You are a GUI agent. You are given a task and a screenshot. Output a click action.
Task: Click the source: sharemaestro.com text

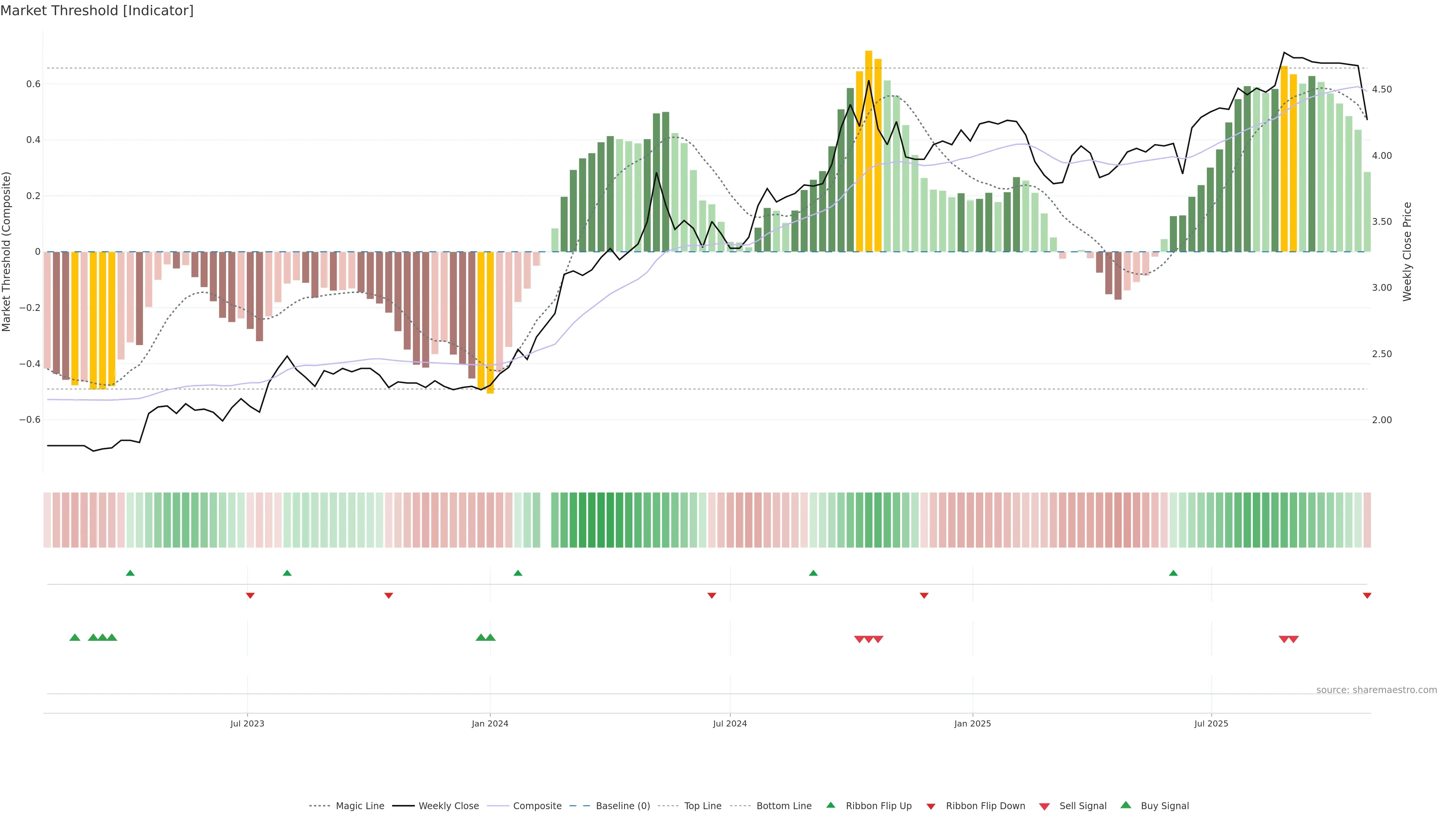coord(1376,690)
